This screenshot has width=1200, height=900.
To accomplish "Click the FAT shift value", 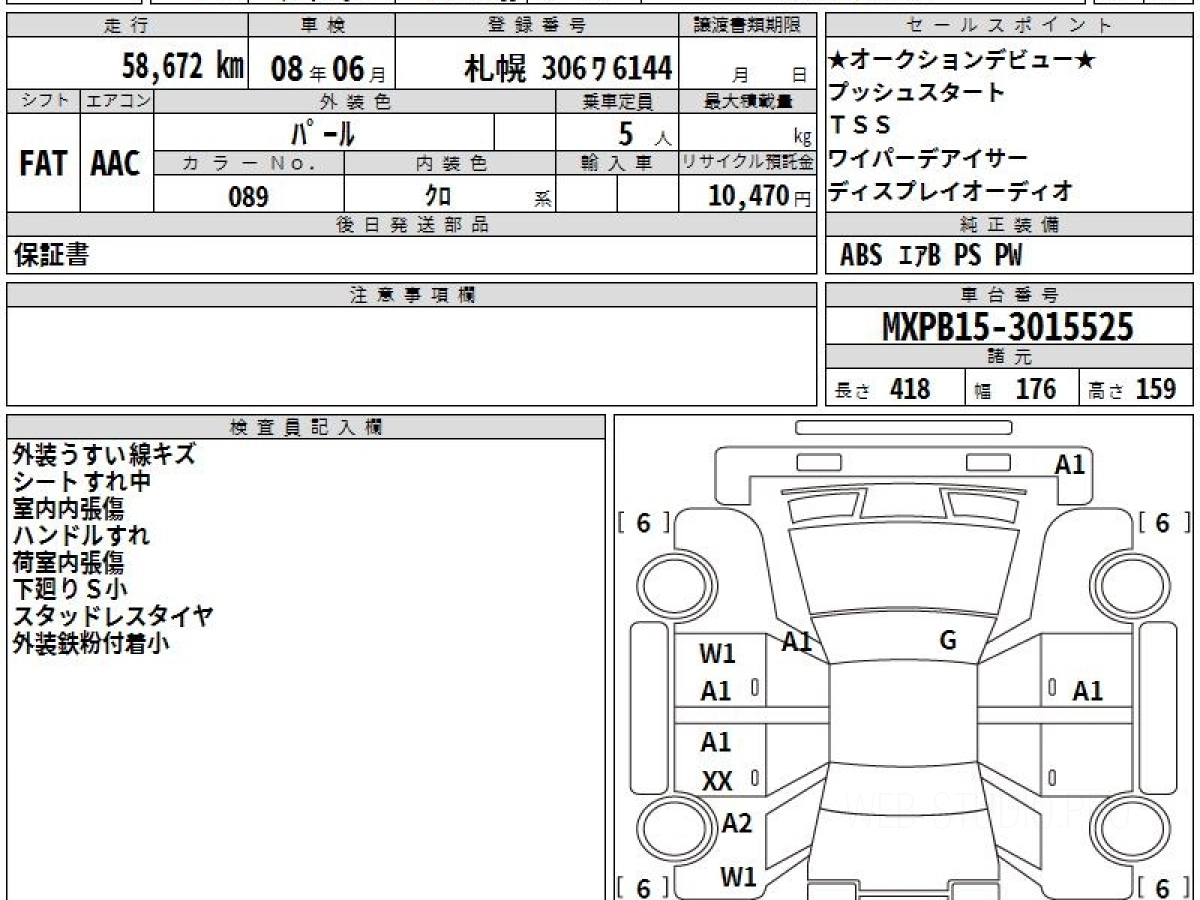I will pyautogui.click(x=43, y=165).
